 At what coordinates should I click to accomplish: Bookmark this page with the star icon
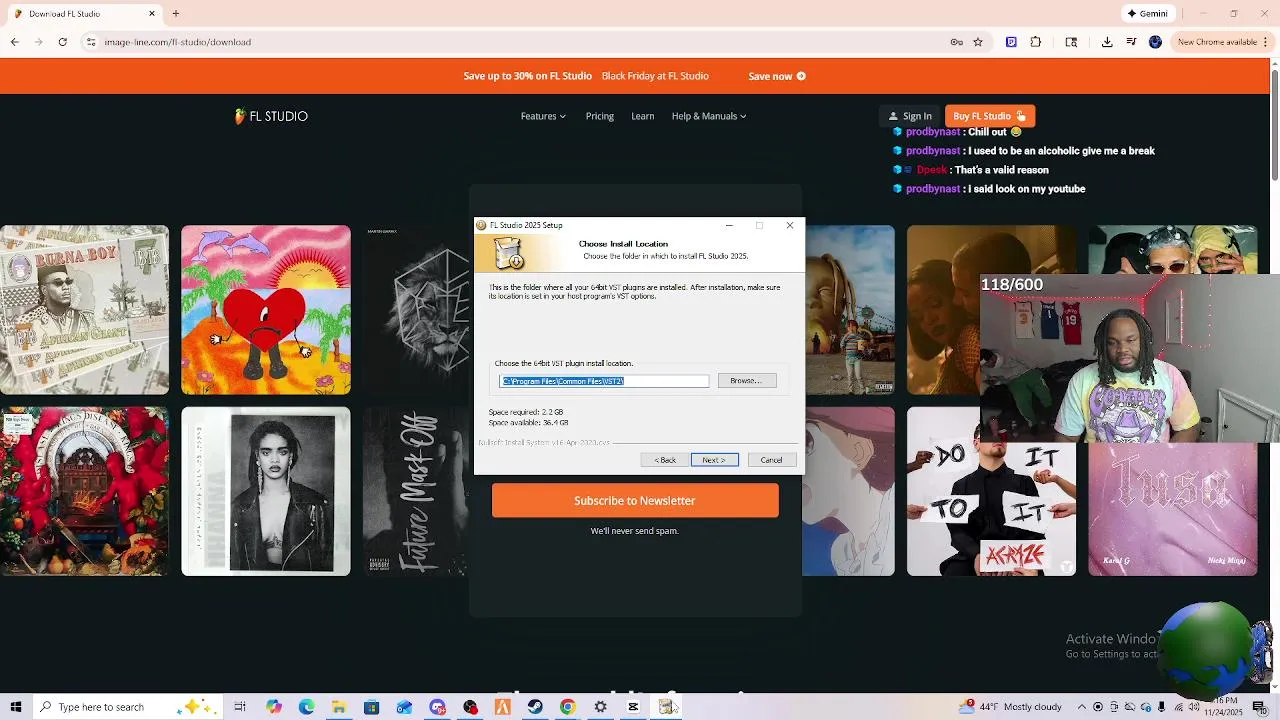pos(978,42)
